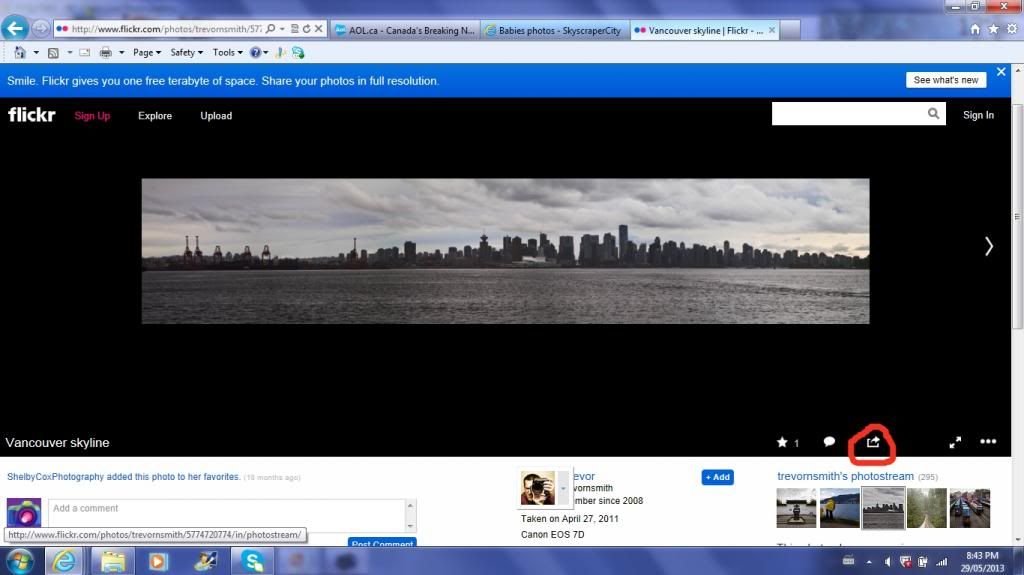Favorite the photo with the star icon
This screenshot has height=575, width=1024.
[x=782, y=442]
